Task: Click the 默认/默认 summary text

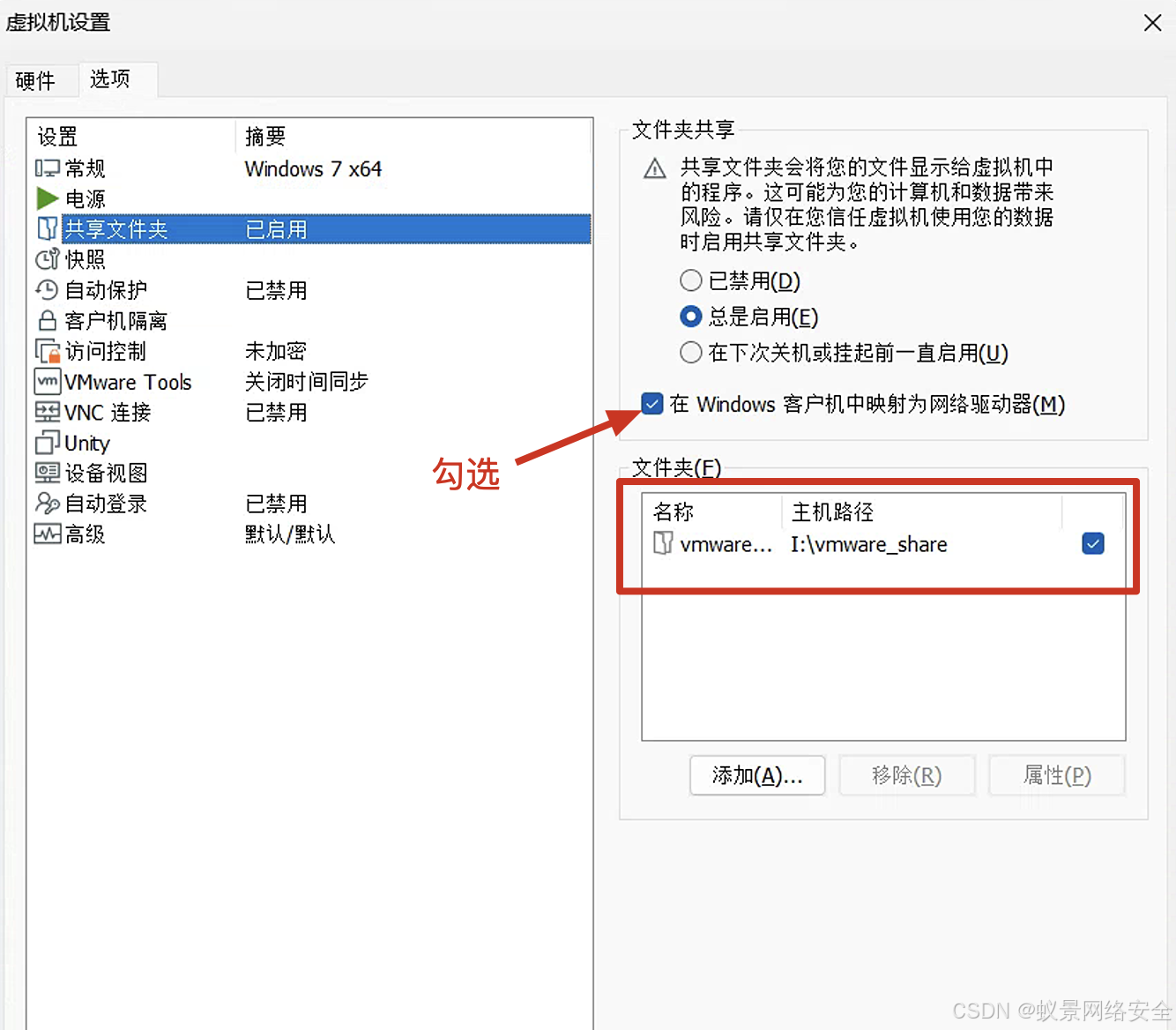Action: click(x=290, y=534)
